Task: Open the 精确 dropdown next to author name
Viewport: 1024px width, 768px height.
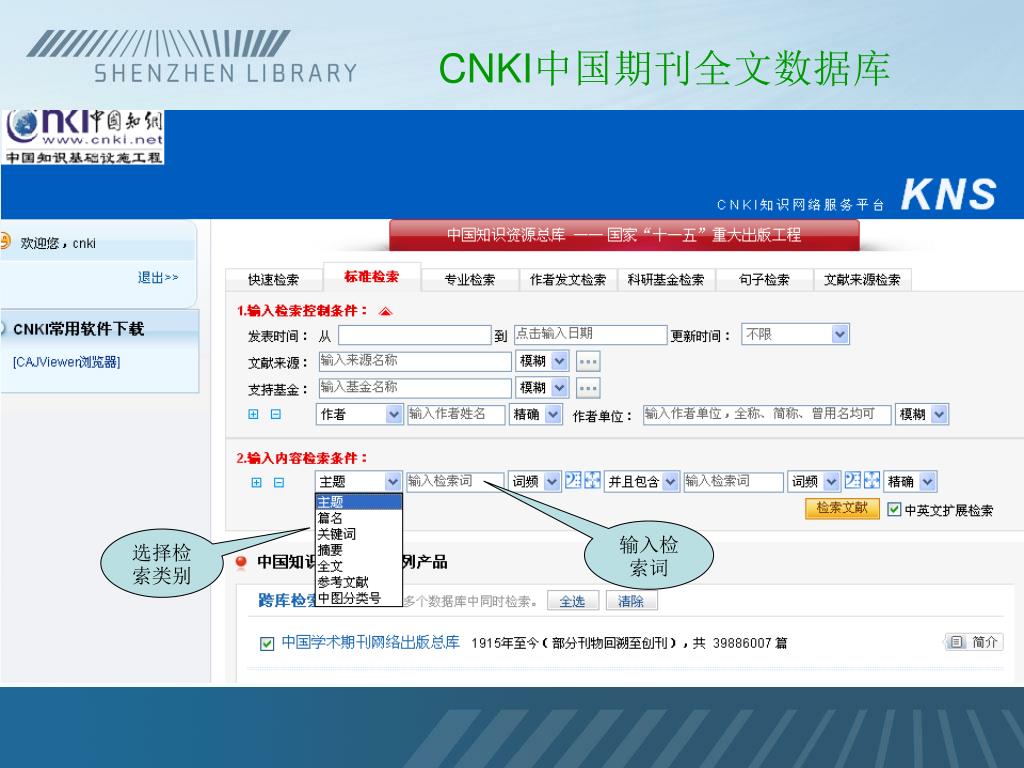Action: tap(536, 414)
